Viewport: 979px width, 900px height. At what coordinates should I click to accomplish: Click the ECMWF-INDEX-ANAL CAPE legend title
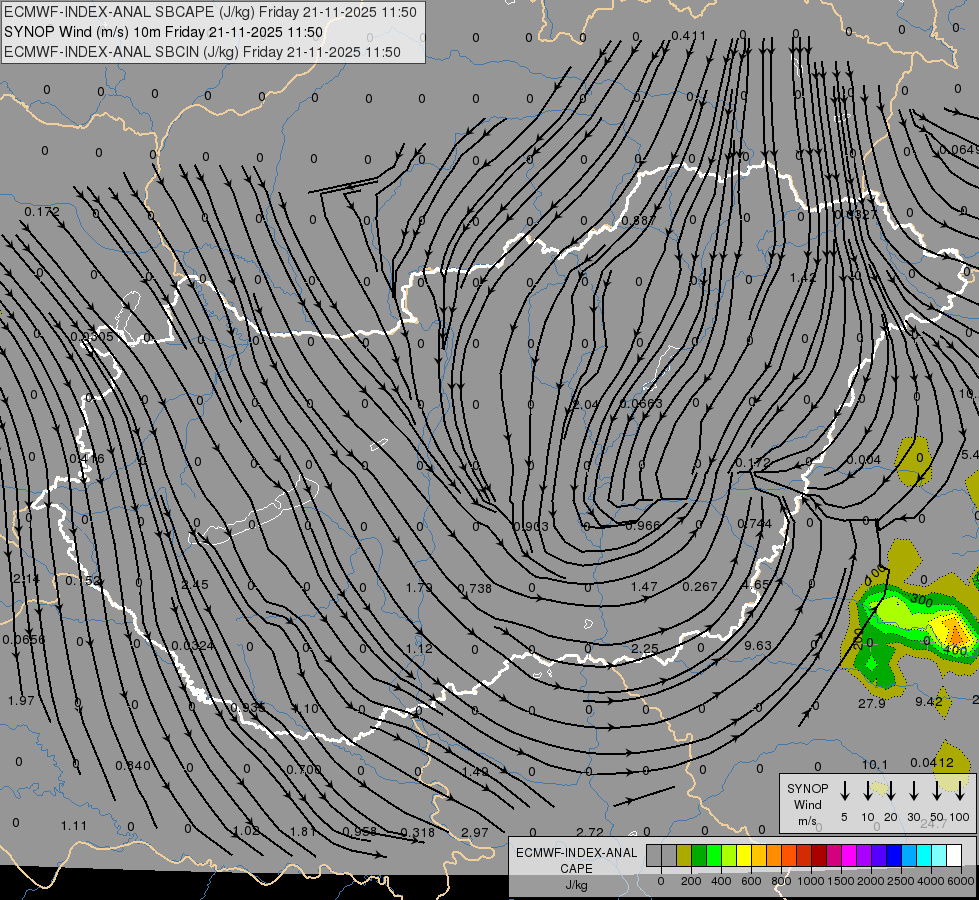pyautogui.click(x=576, y=868)
